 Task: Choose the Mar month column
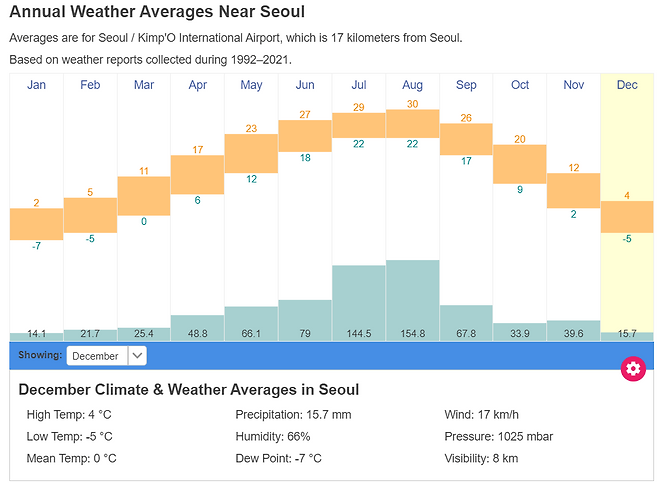(x=144, y=85)
